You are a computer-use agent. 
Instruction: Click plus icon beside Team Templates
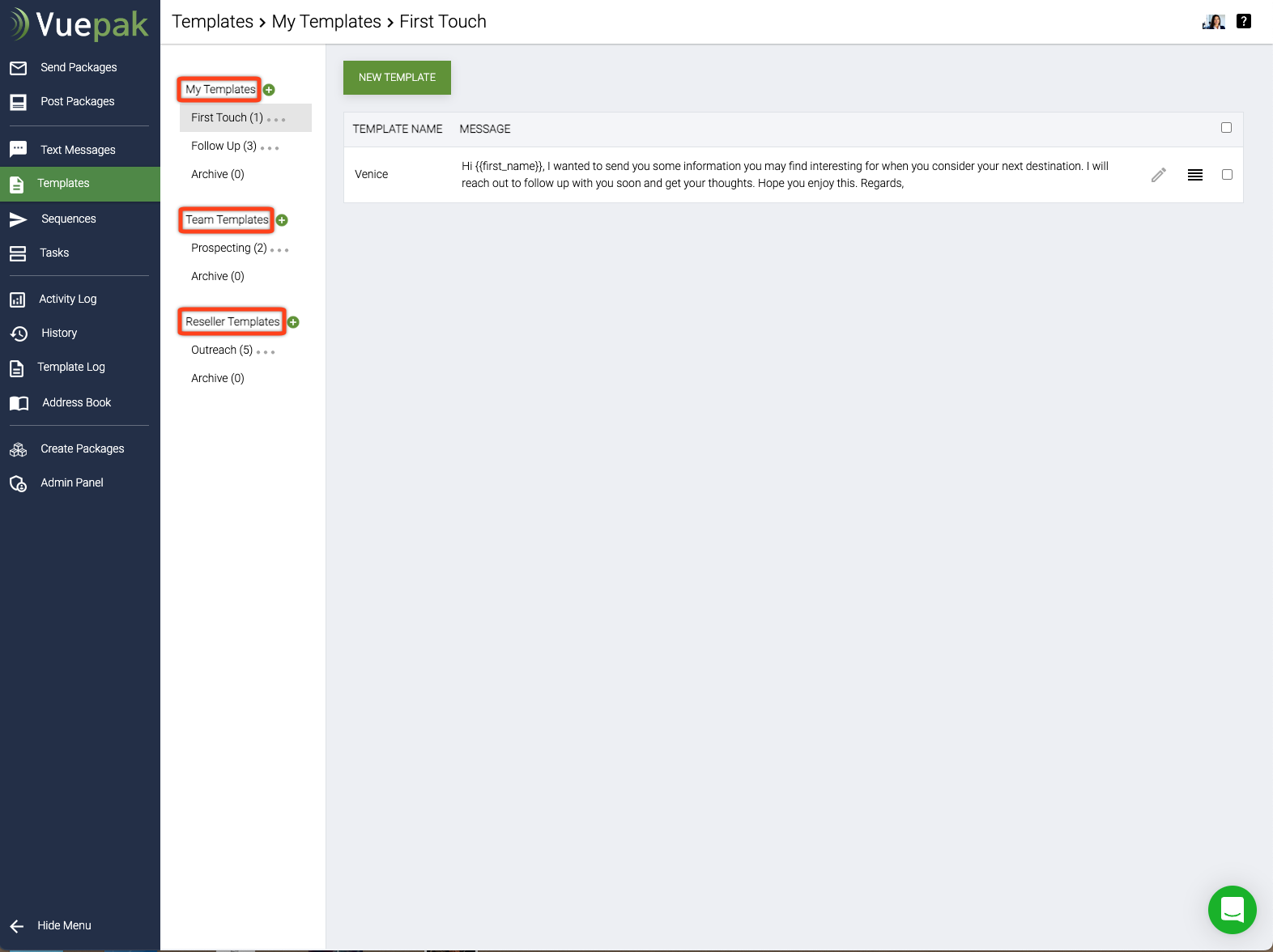283,220
